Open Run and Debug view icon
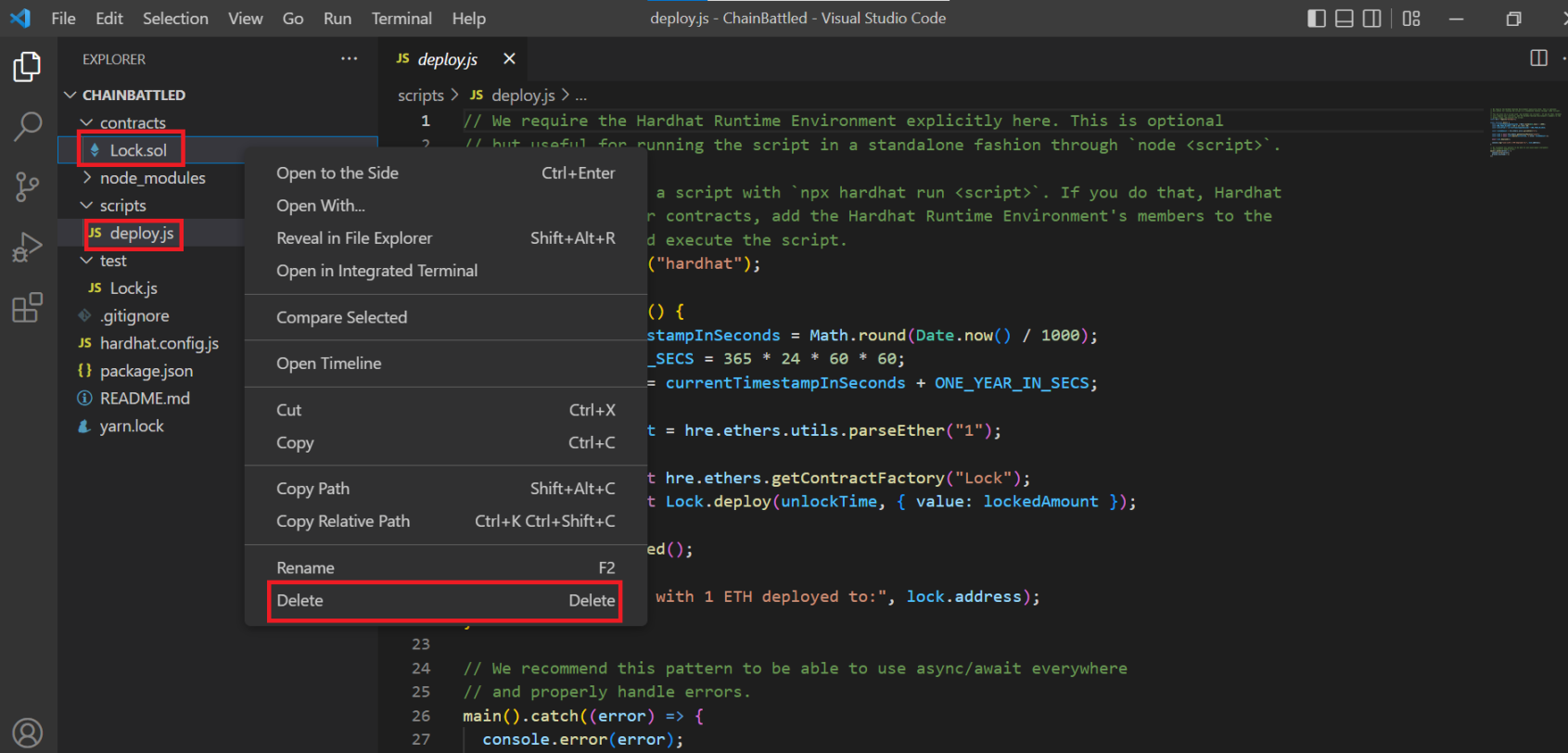Screen dimensions: 1568x753 tap(28, 247)
